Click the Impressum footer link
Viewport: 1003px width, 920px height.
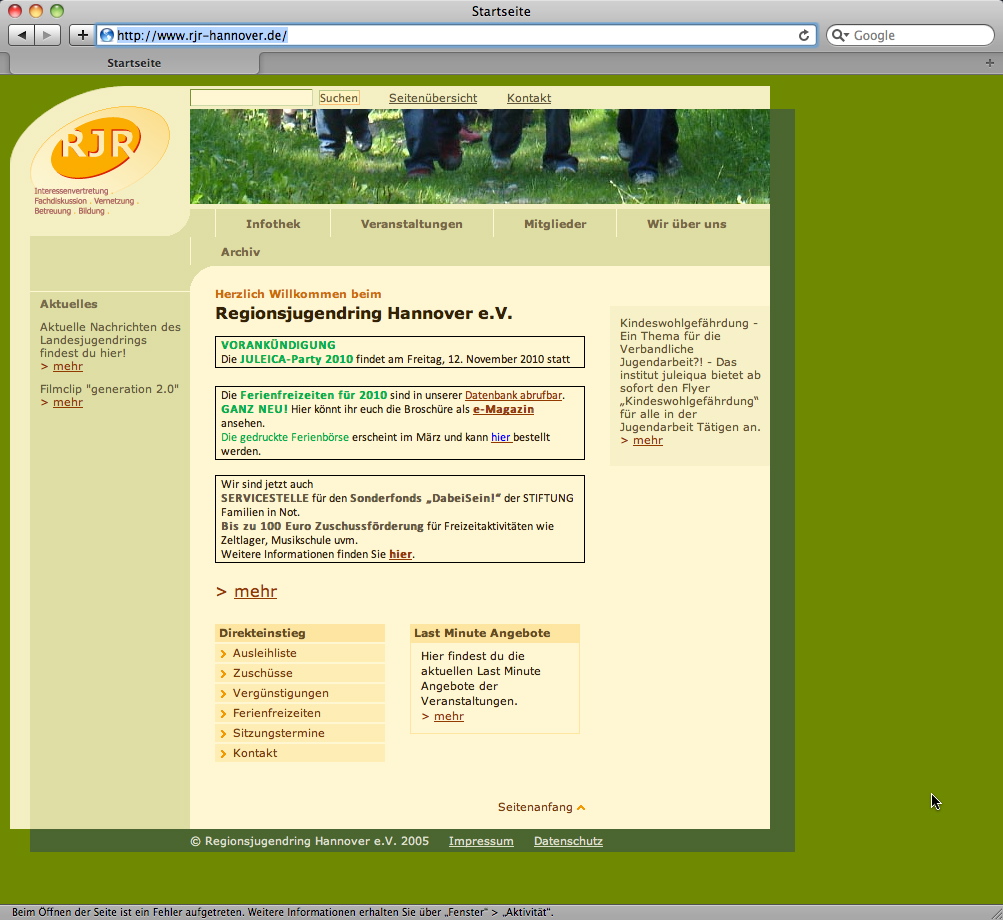pyautogui.click(x=481, y=841)
